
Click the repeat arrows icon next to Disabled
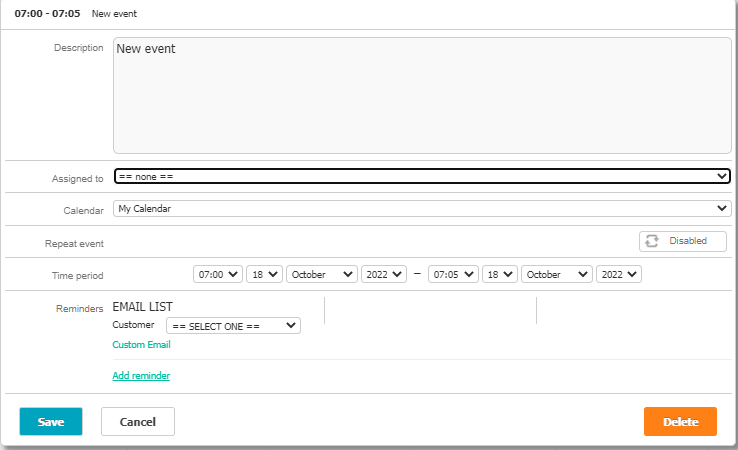pyautogui.click(x=652, y=241)
